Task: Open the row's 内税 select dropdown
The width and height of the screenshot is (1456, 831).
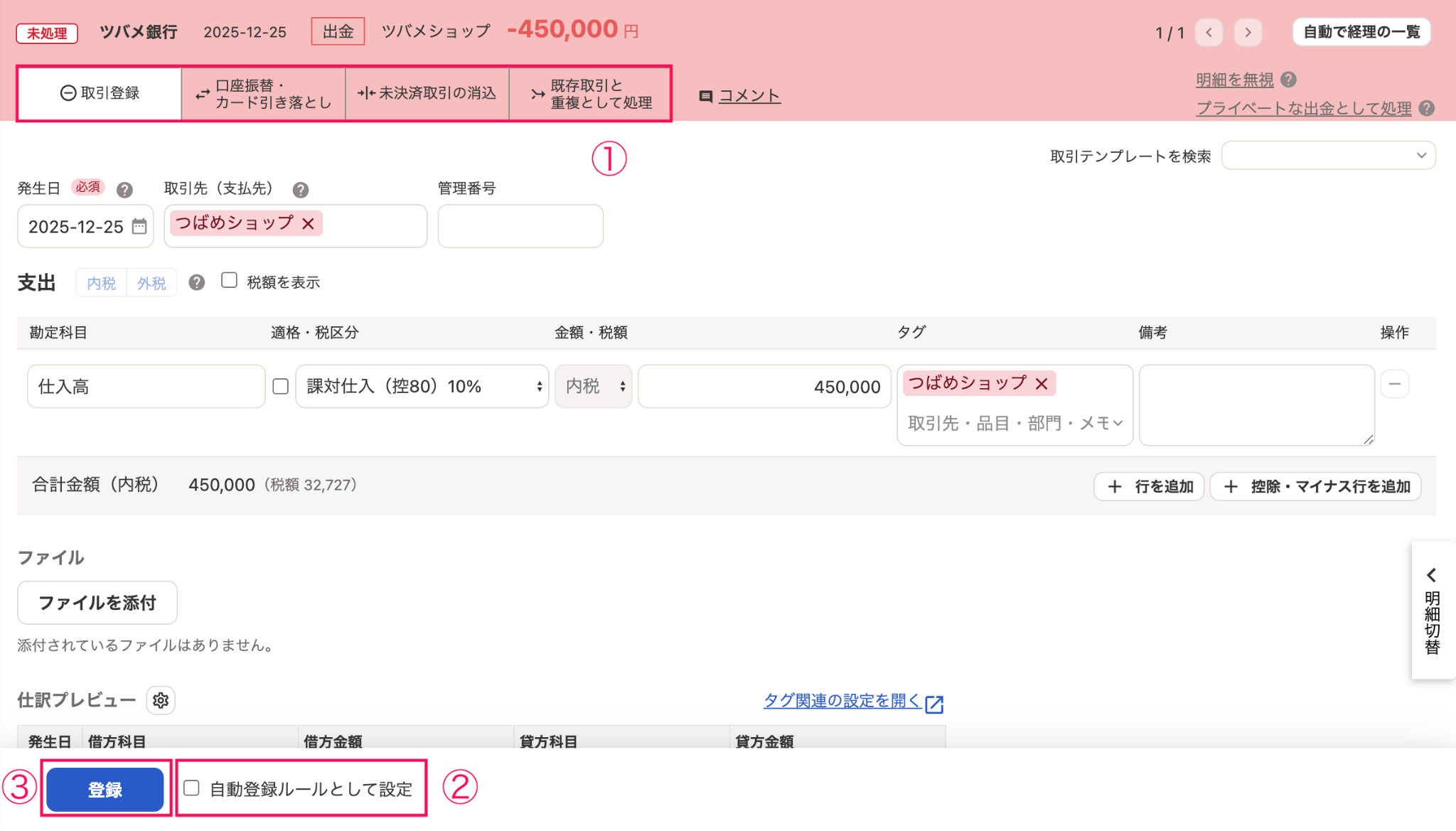Action: coord(594,386)
